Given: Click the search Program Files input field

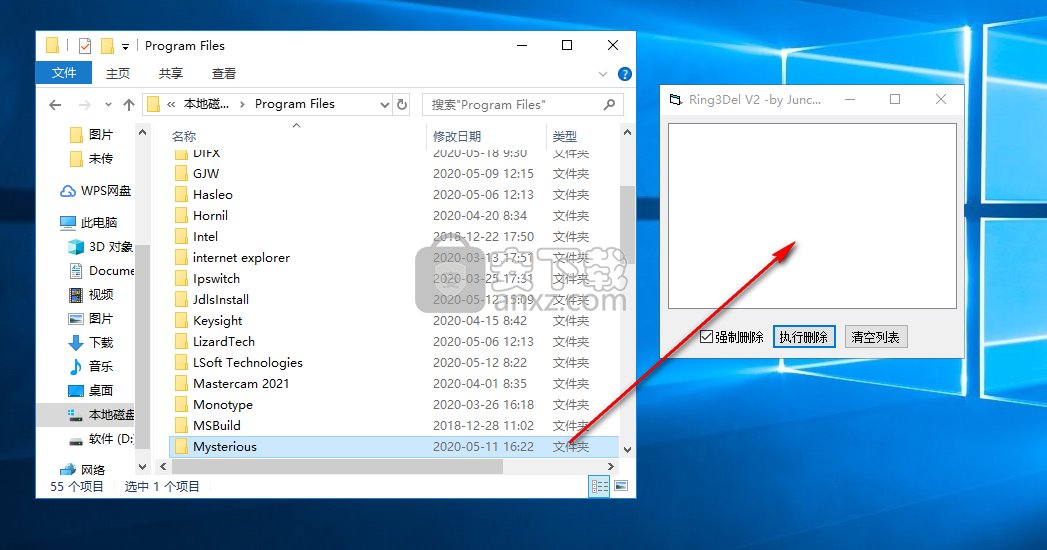Looking at the screenshot, I should pos(514,105).
